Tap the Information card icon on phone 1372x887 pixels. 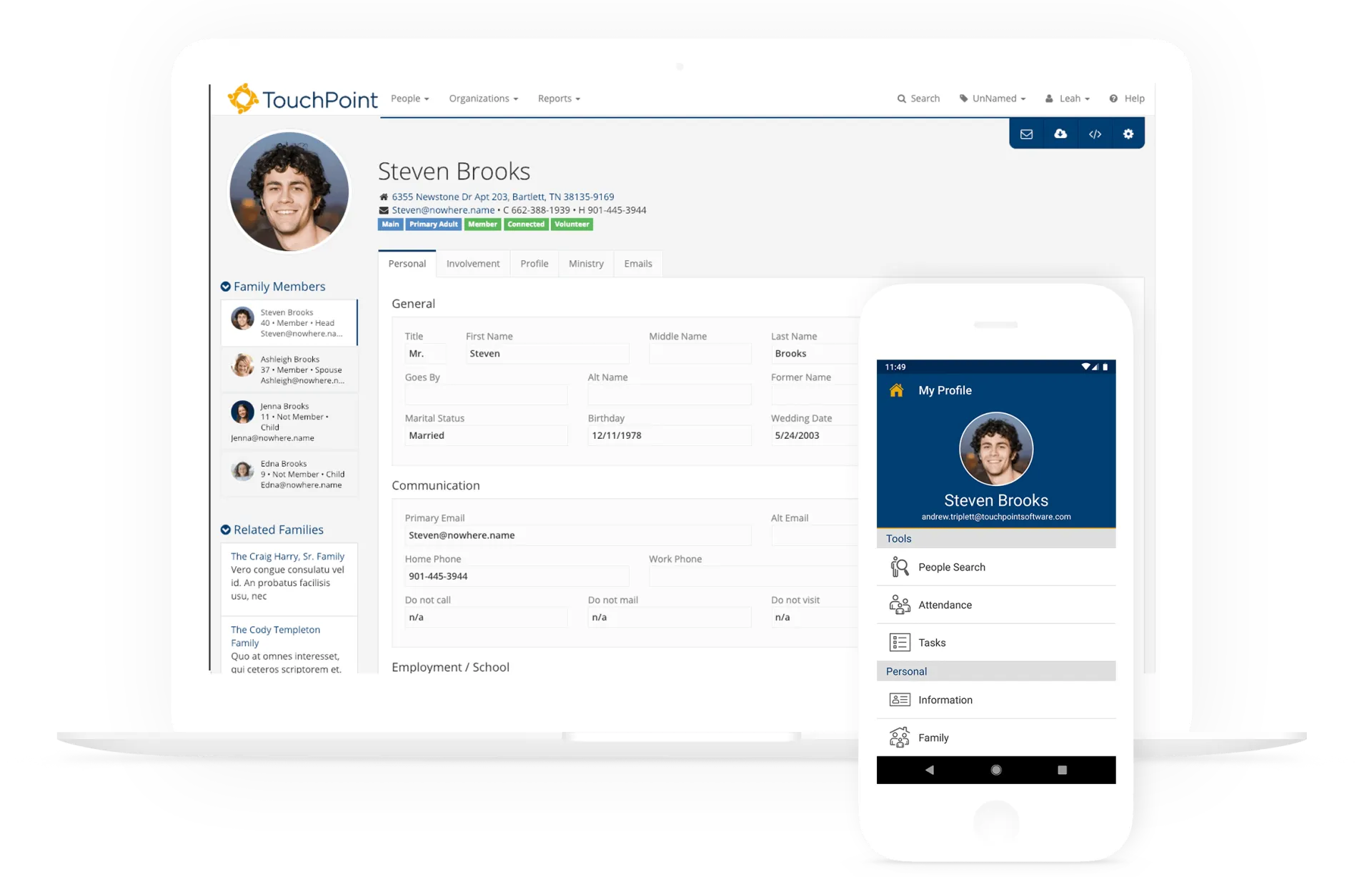[900, 700]
